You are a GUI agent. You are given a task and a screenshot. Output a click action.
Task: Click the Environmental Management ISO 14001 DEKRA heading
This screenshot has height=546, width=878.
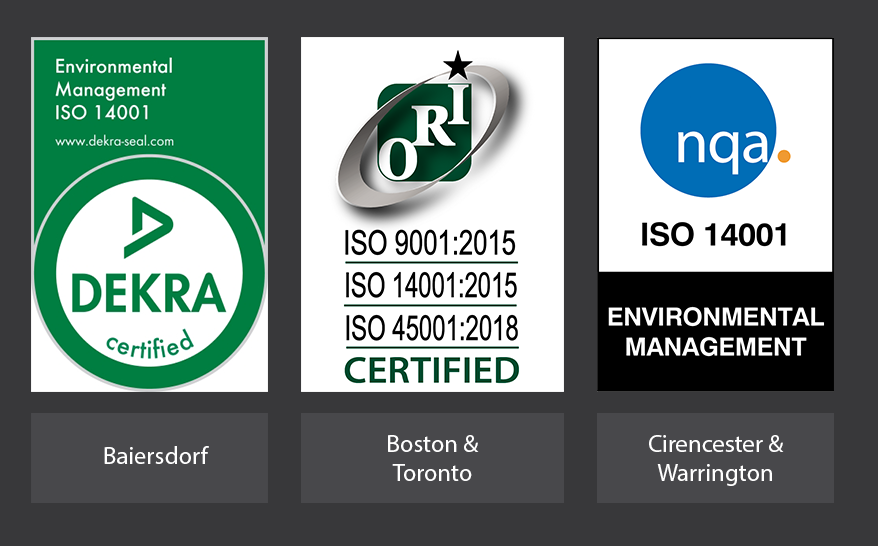click(114, 90)
